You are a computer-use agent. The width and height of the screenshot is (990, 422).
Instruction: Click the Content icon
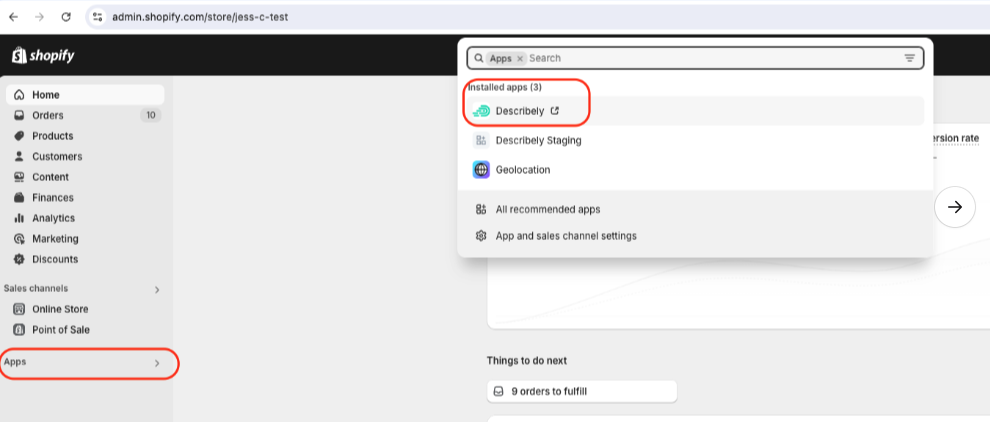point(19,177)
